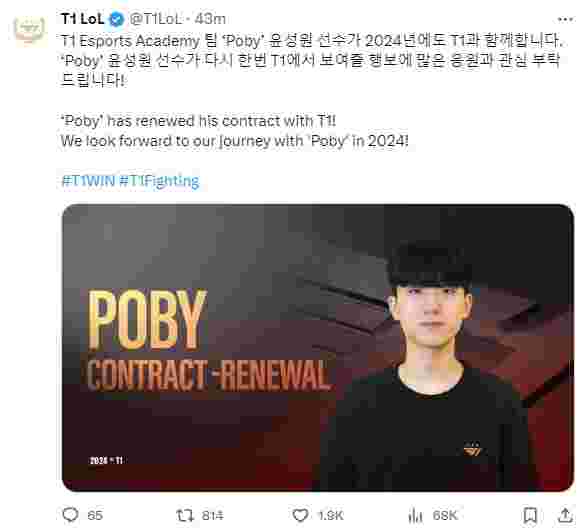Click the 68K views count
Viewport: 584px width, 530px height.
445,515
